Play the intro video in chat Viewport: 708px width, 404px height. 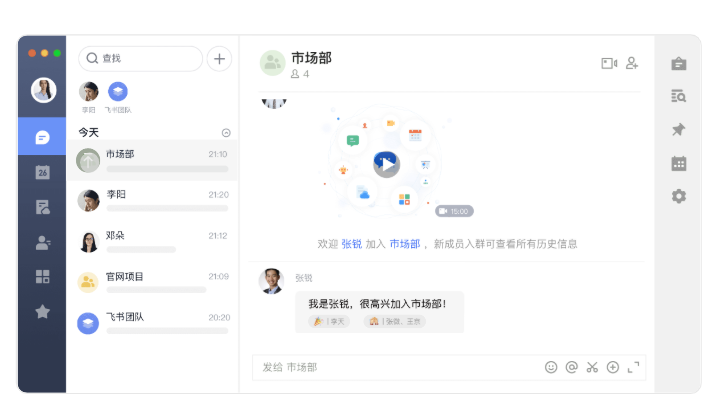[386, 162]
